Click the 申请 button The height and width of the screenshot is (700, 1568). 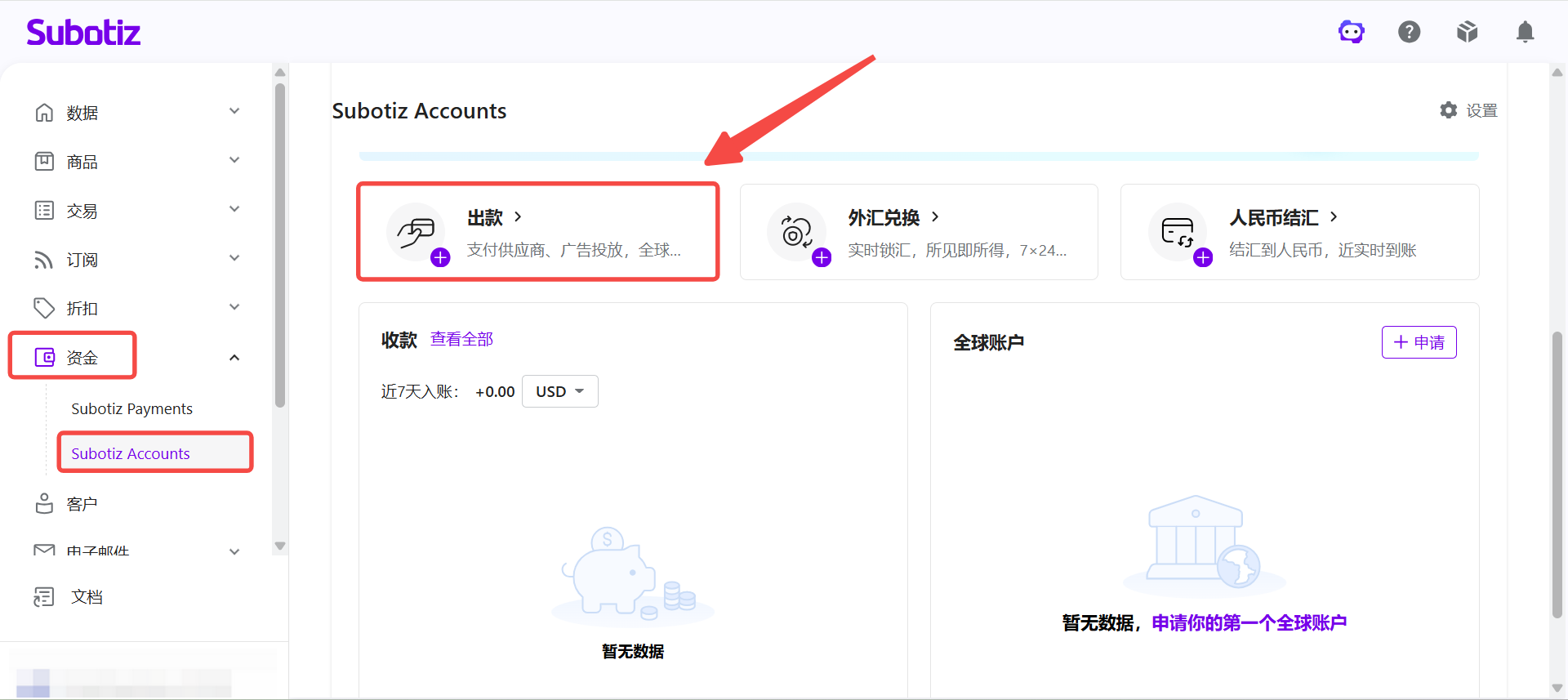click(x=1419, y=342)
